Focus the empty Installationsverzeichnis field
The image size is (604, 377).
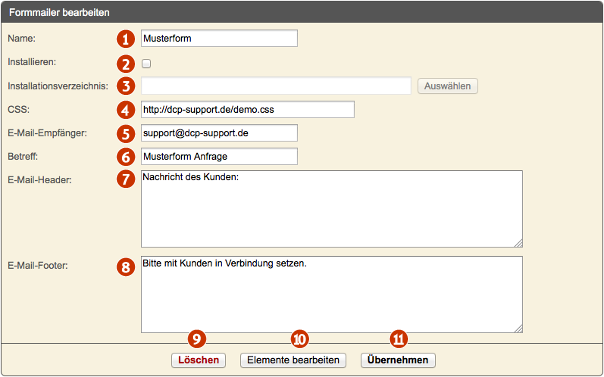coord(277,86)
